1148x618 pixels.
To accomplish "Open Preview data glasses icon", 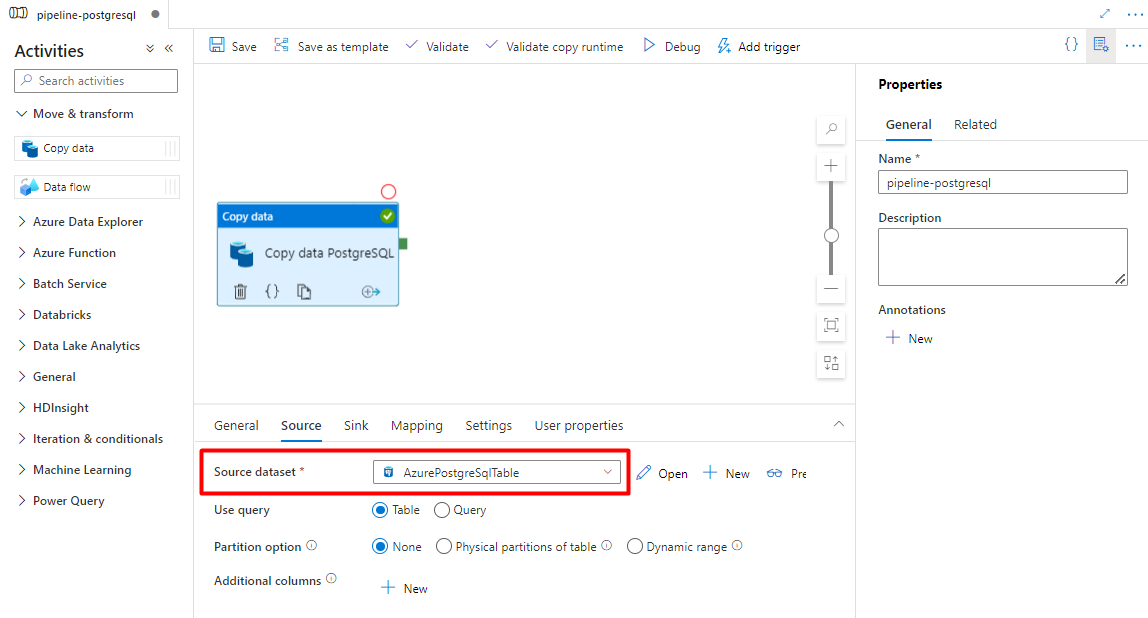I will pyautogui.click(x=775, y=474).
